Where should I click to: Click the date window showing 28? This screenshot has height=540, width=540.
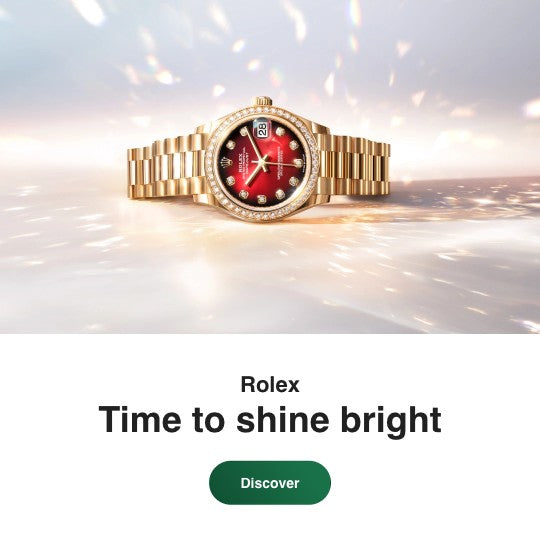(262, 129)
